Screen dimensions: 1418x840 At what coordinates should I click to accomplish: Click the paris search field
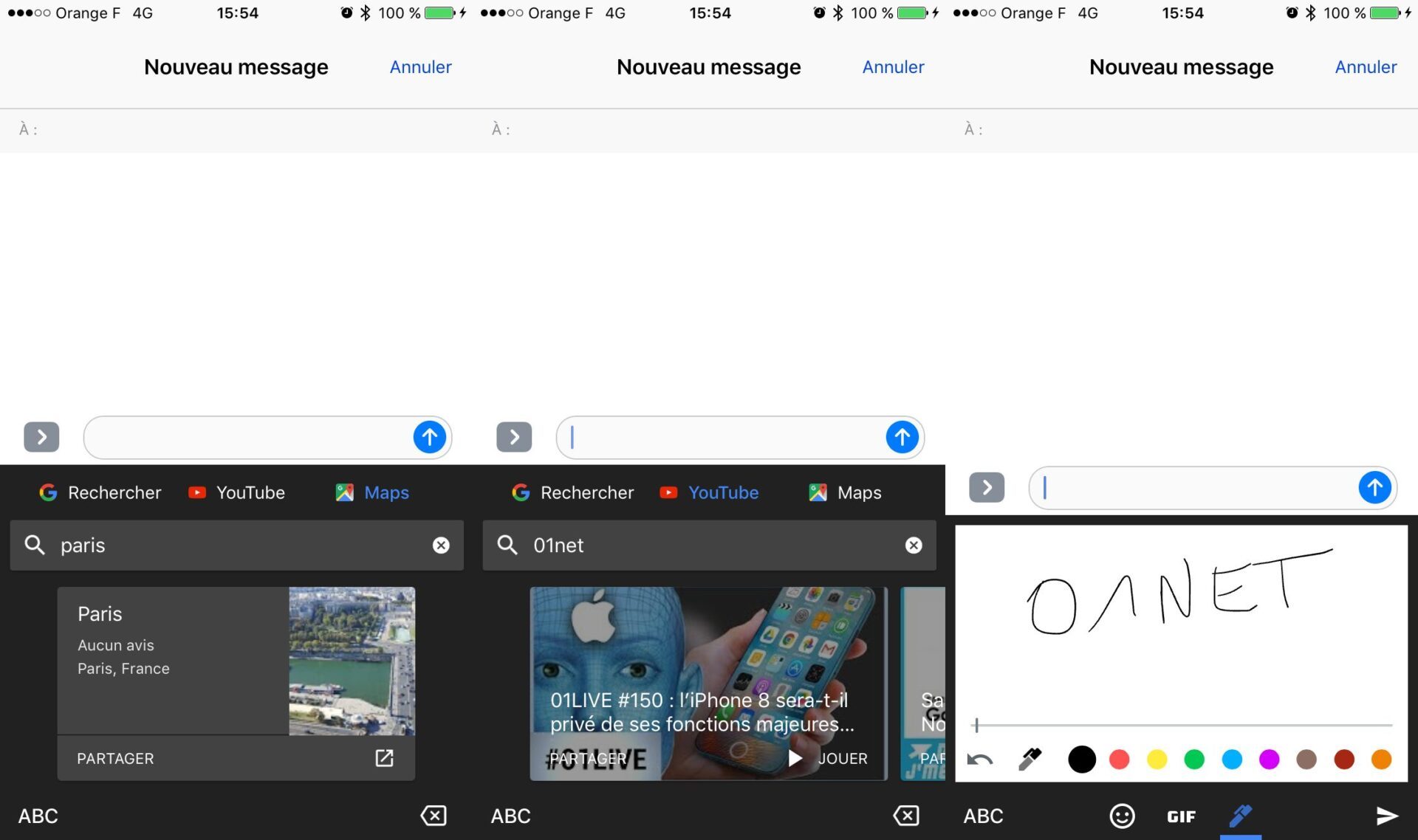pyautogui.click(x=236, y=545)
